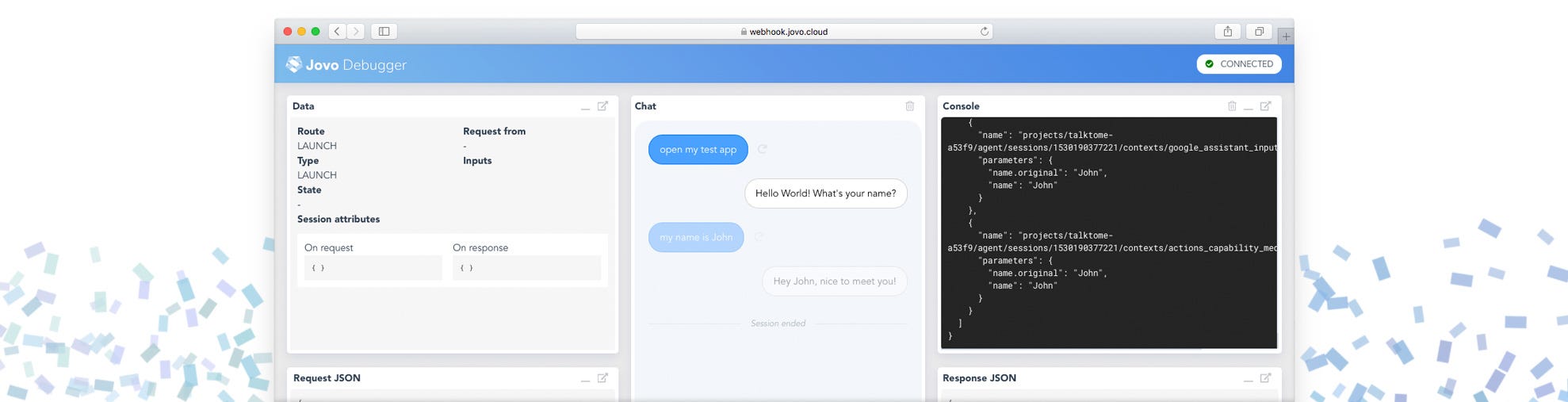
Task: Click the Chat panel title
Action: 645,106
